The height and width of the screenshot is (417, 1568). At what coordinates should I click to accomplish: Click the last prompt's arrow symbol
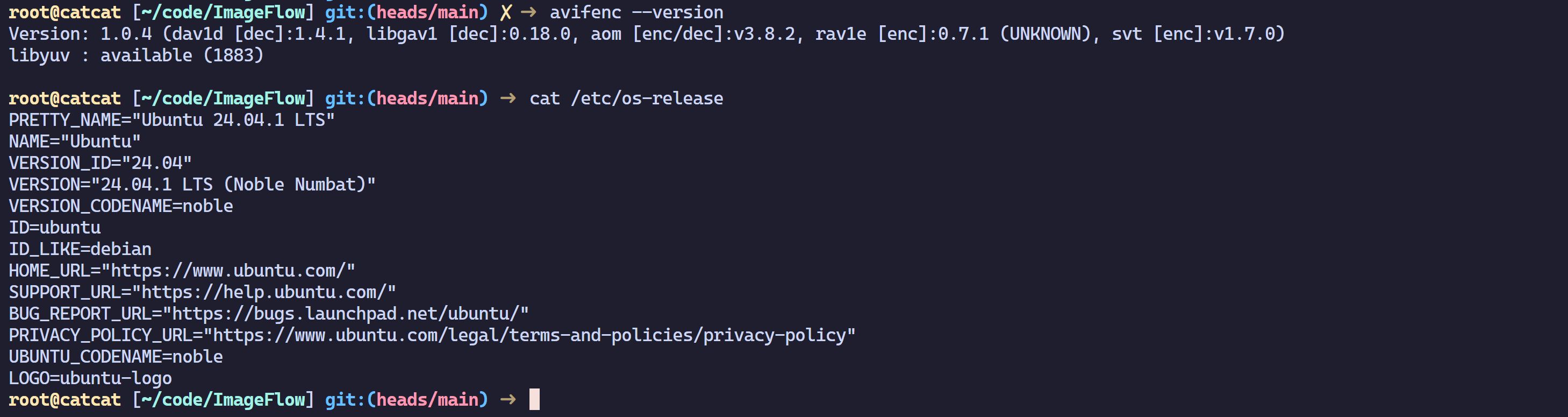pos(507,399)
